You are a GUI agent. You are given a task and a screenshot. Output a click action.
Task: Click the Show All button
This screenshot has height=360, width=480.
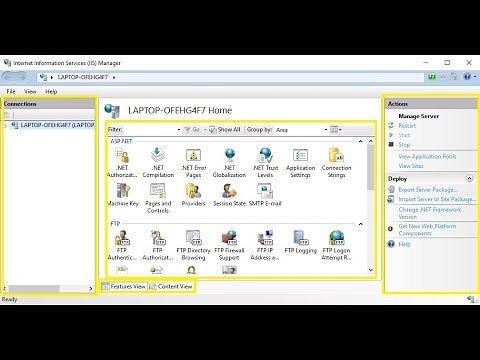225,130
